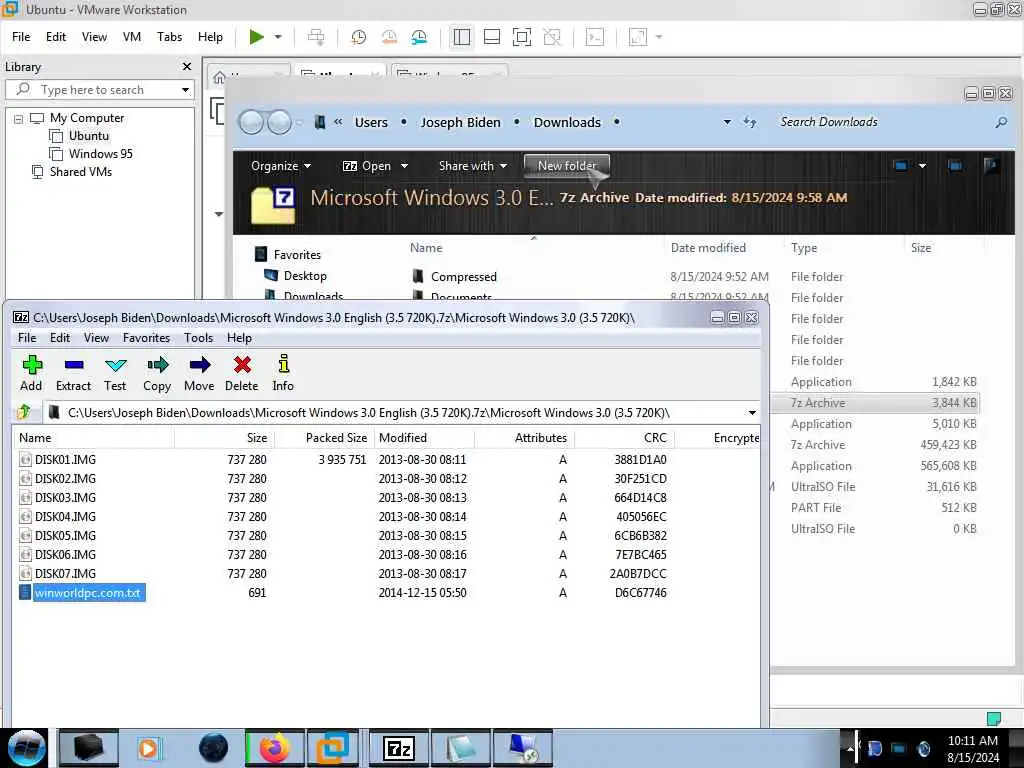Select DISK01.IMG in the 7-Zip list
1024x768 pixels.
65,460
